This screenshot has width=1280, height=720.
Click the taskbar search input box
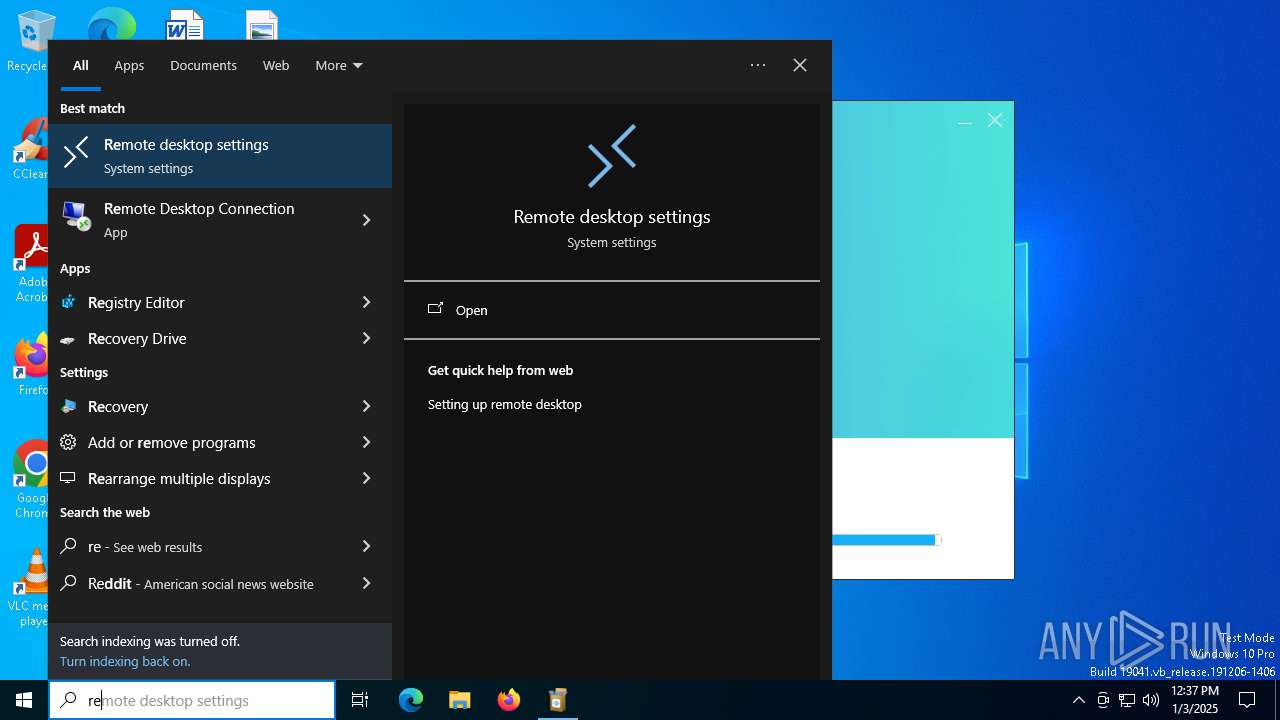click(192, 700)
